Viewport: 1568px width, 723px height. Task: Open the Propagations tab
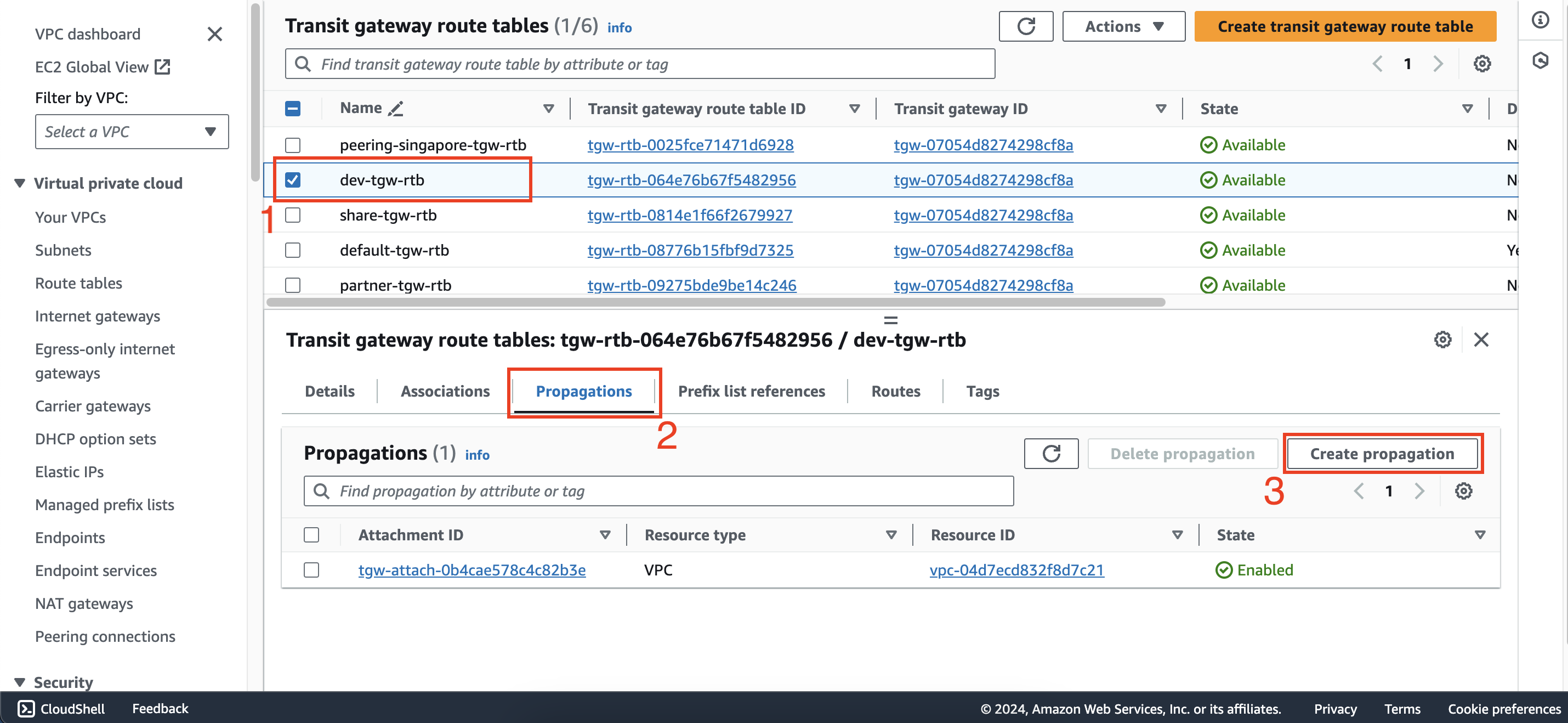[584, 391]
